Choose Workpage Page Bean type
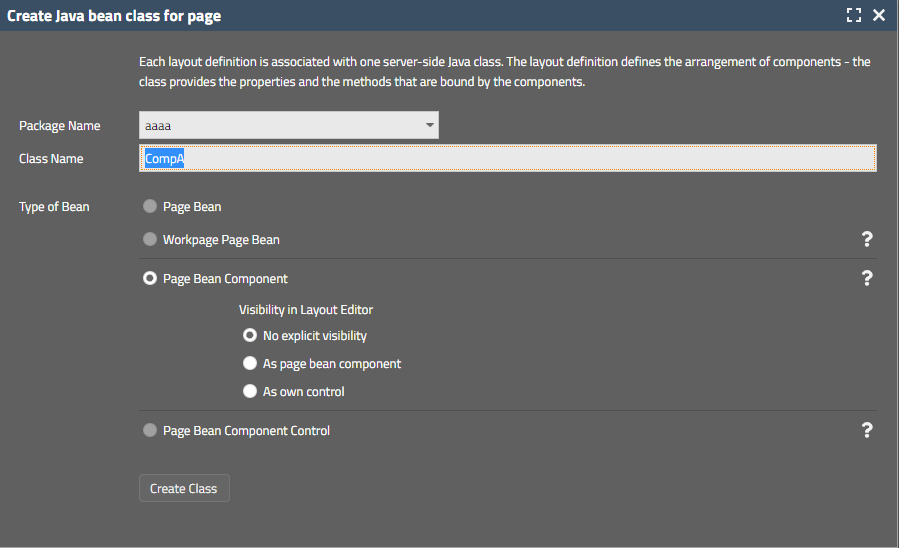 [150, 240]
